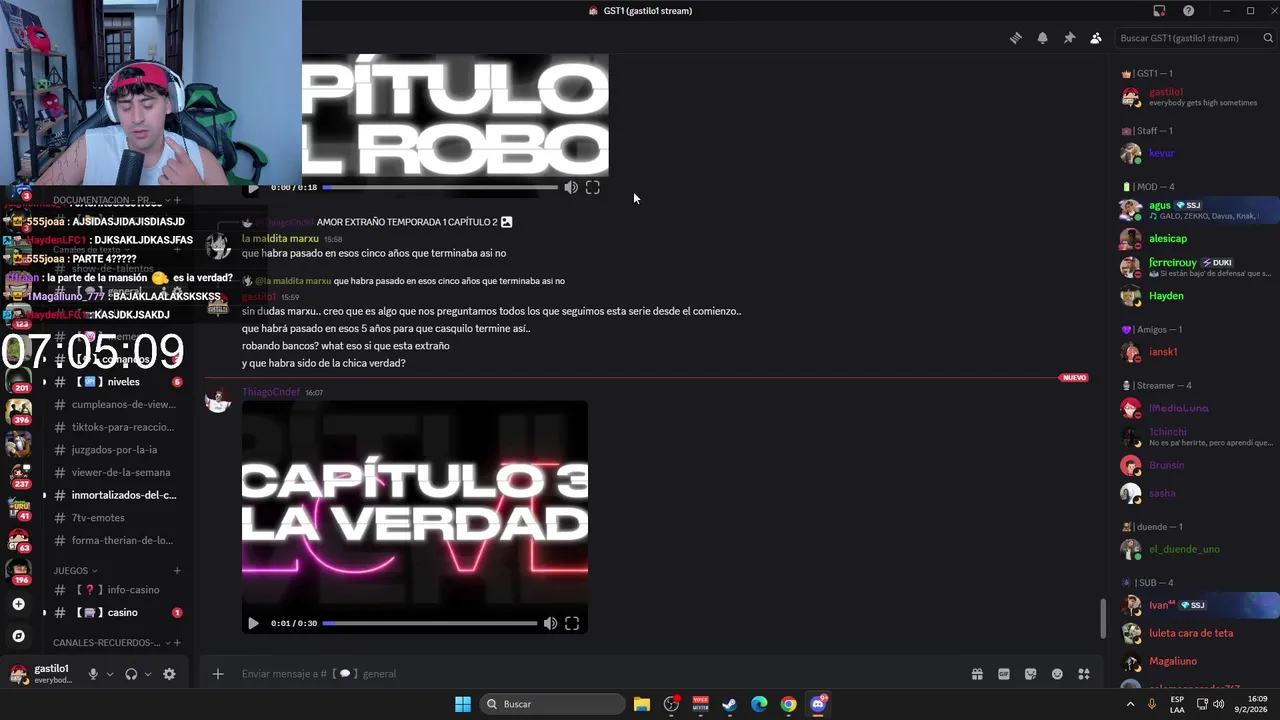Open Steam from the taskbar
1280x720 pixels.
730,704
